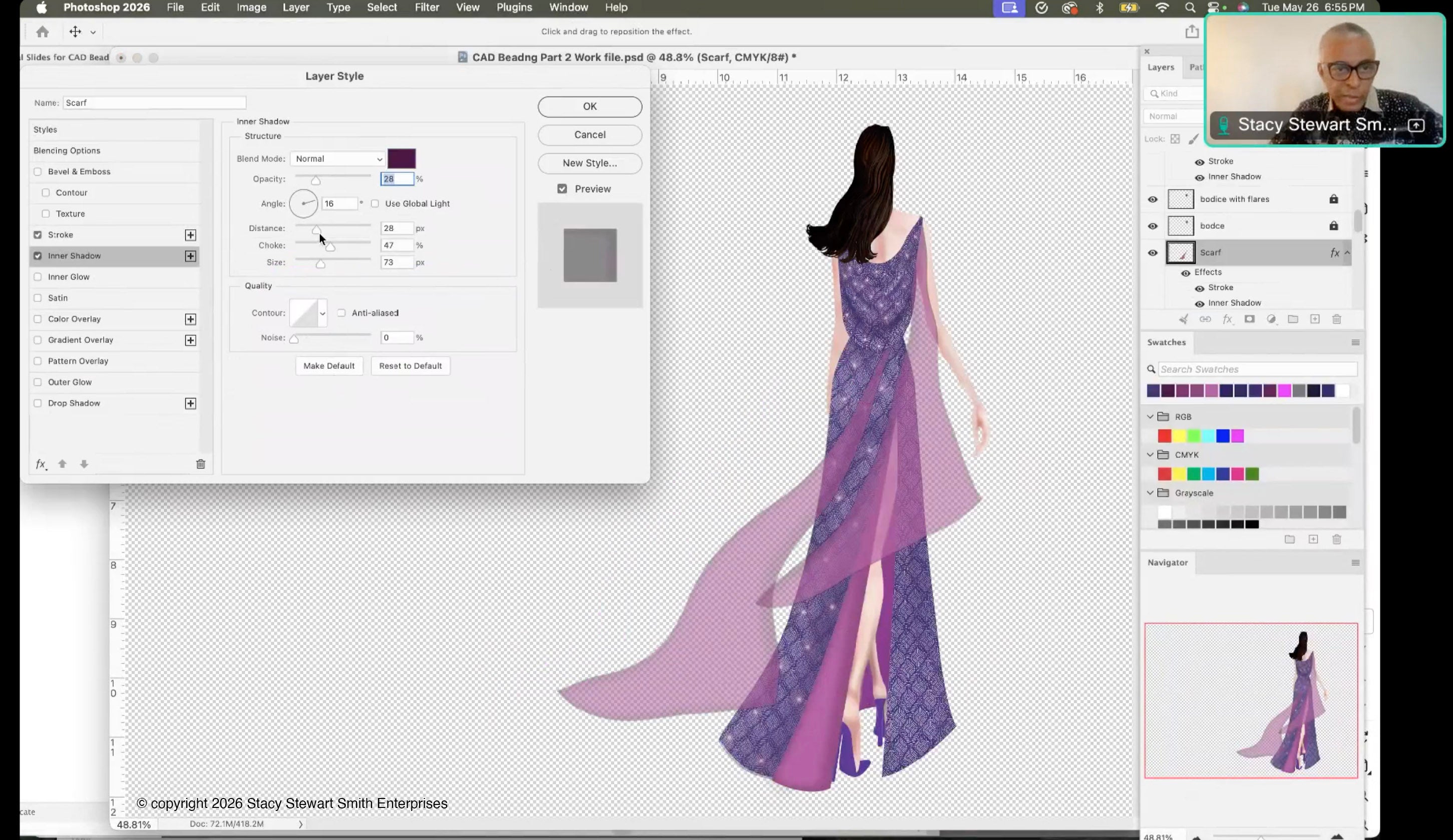This screenshot has height=840, width=1453.
Task: Collapse the Scarf layer effects arrow
Action: [x=1347, y=252]
